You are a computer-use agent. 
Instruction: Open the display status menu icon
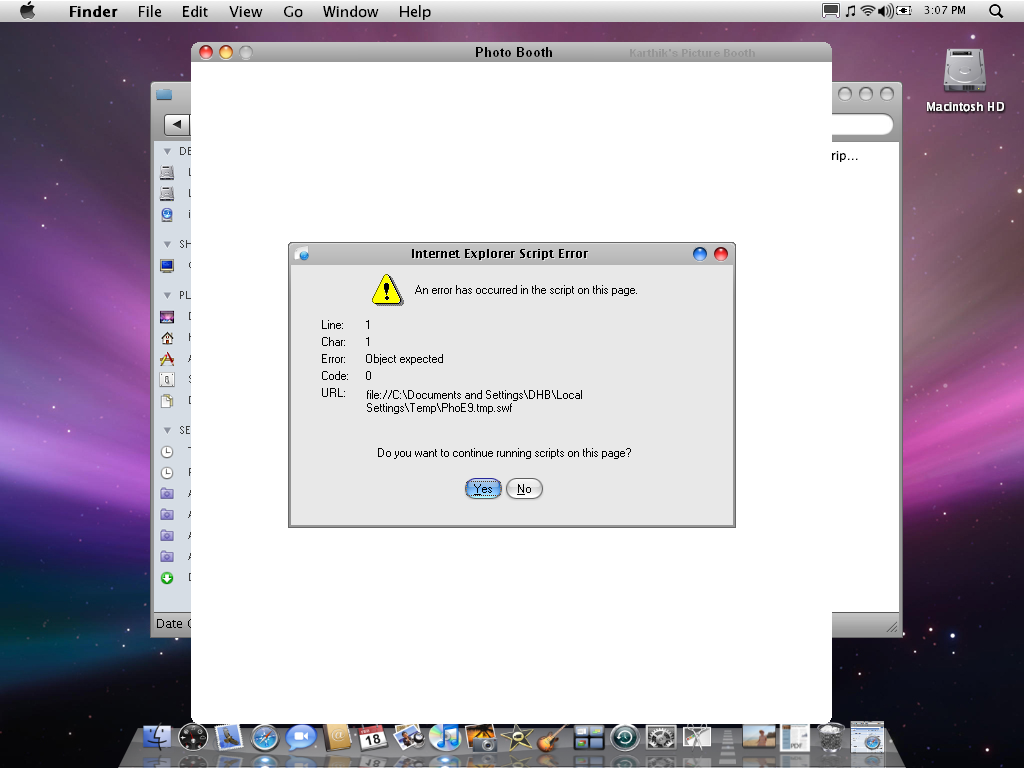pos(831,10)
